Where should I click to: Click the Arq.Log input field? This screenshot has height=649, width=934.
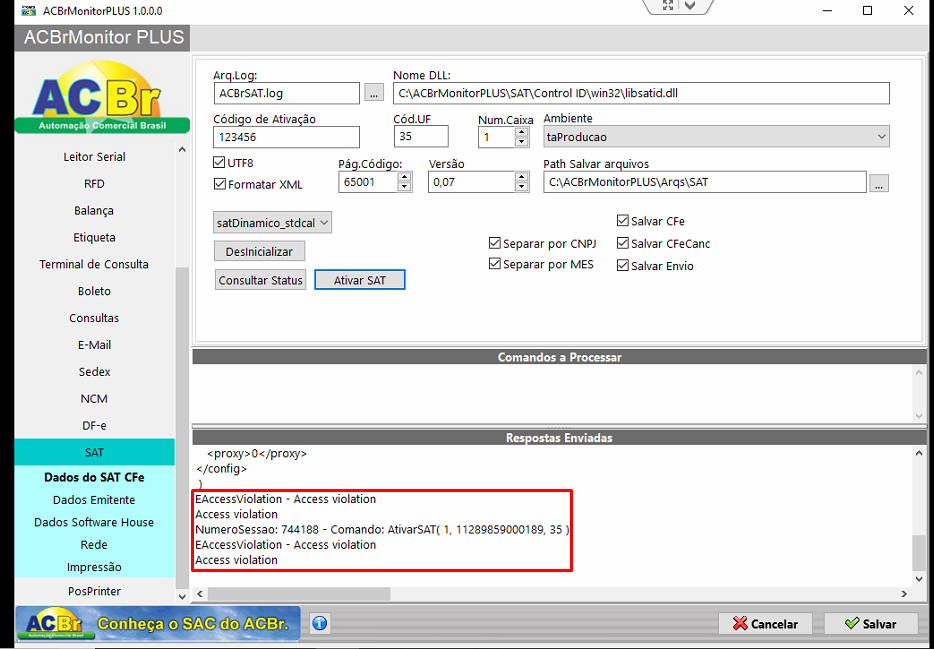pyautogui.click(x=287, y=93)
